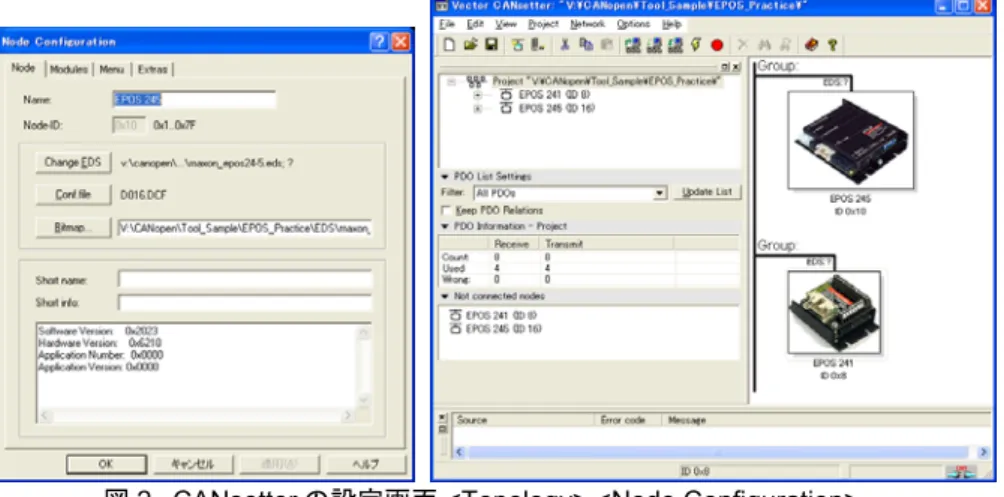Click the Short info input field
1004x497 pixels.
pos(245,303)
